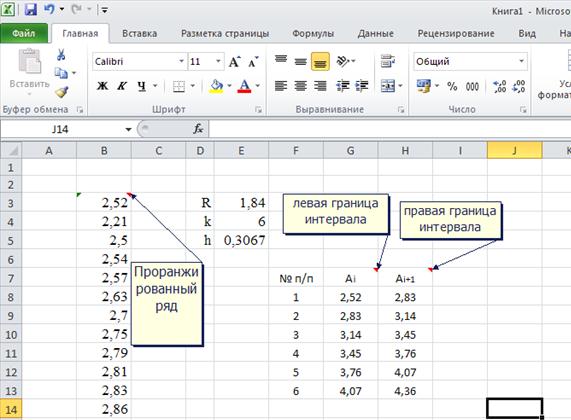Open the Число dialog launcher
The image size is (571, 420).
coord(523,109)
